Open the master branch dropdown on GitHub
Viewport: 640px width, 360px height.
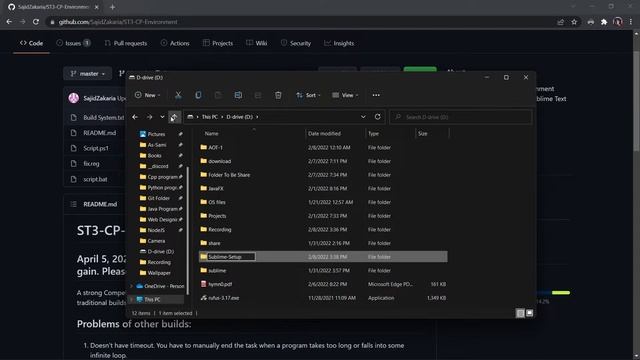point(87,73)
